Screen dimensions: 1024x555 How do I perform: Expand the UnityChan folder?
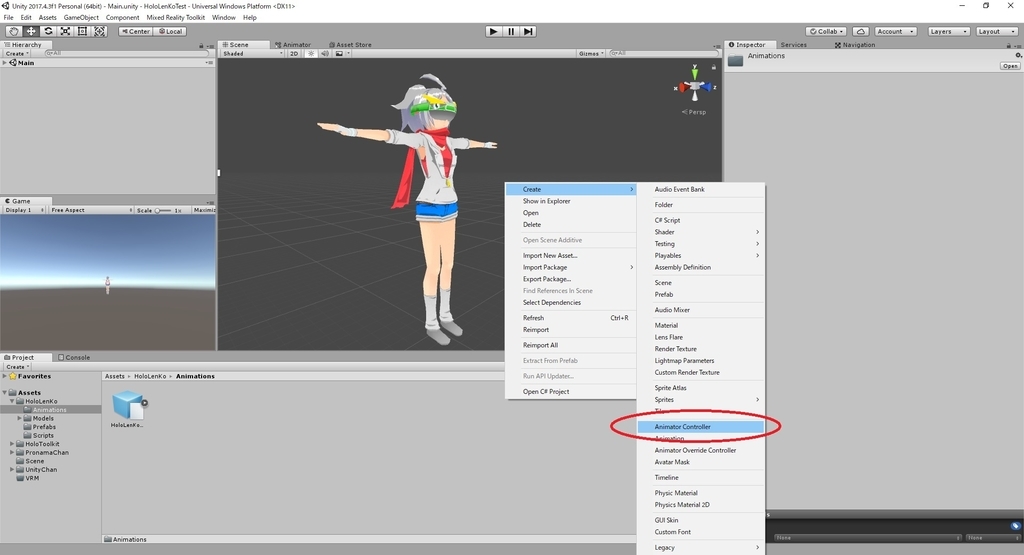(x=12, y=469)
